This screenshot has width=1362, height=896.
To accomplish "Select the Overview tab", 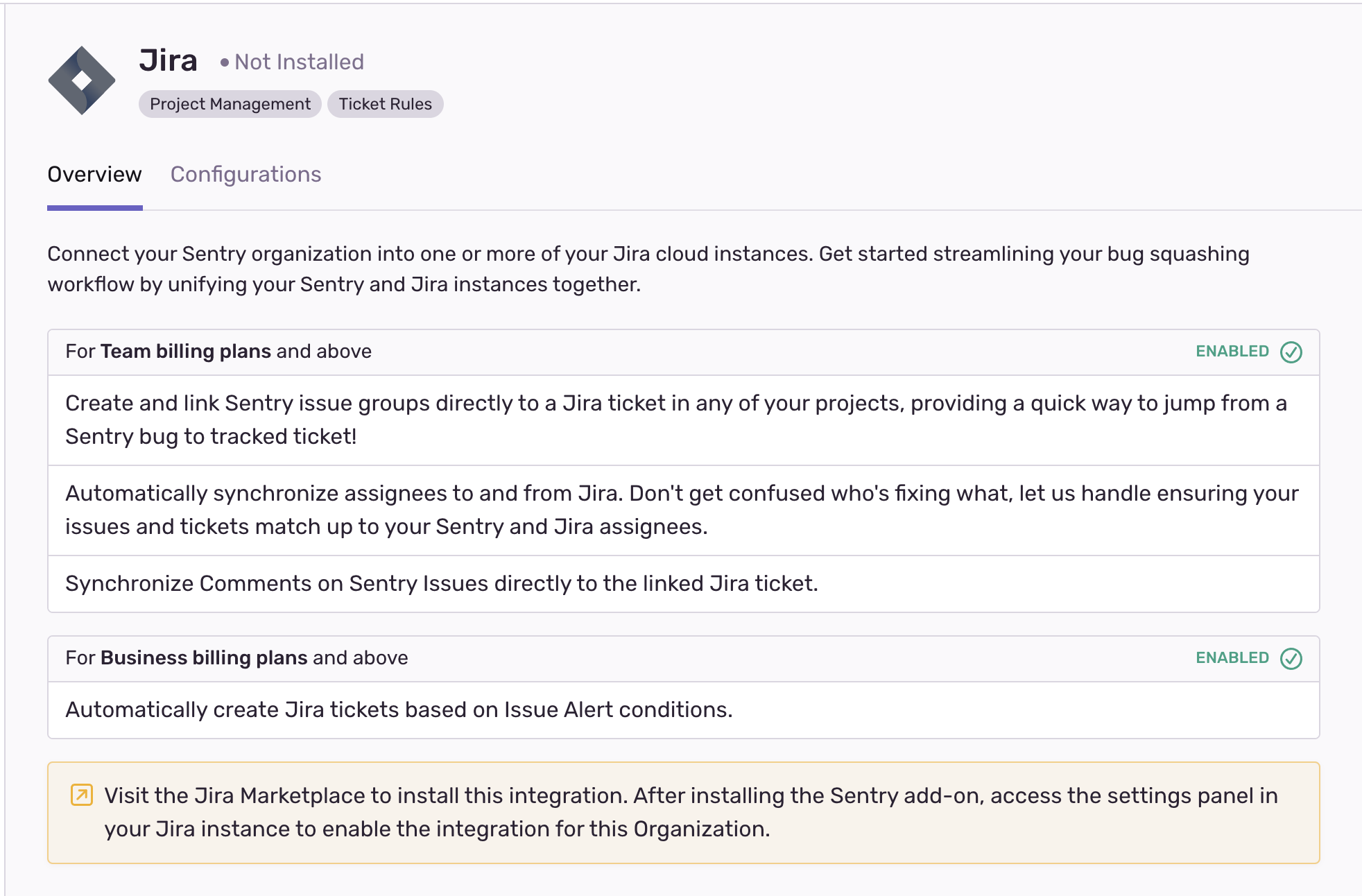I will pyautogui.click(x=94, y=174).
